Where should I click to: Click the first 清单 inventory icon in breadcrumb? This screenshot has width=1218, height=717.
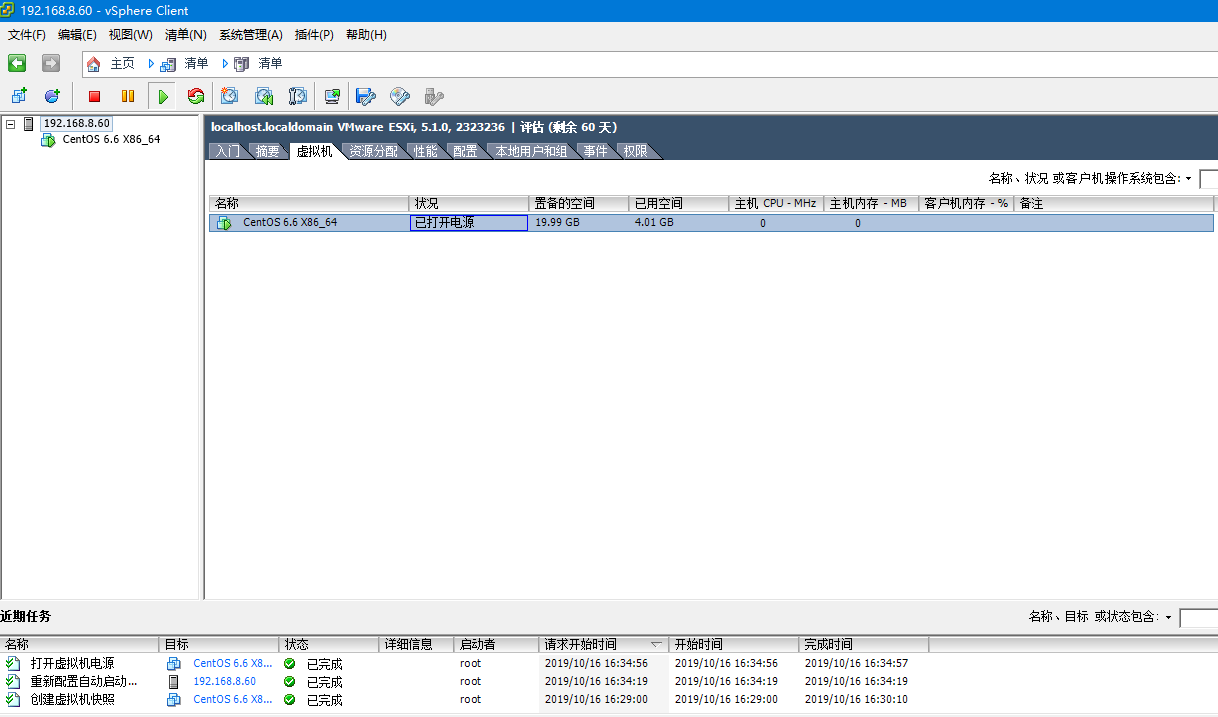[168, 64]
